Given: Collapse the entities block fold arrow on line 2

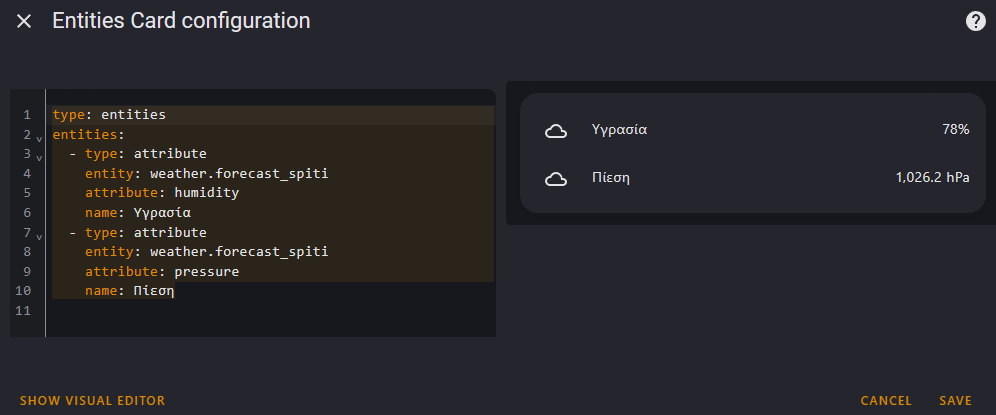Looking at the screenshot, I should 39,137.
